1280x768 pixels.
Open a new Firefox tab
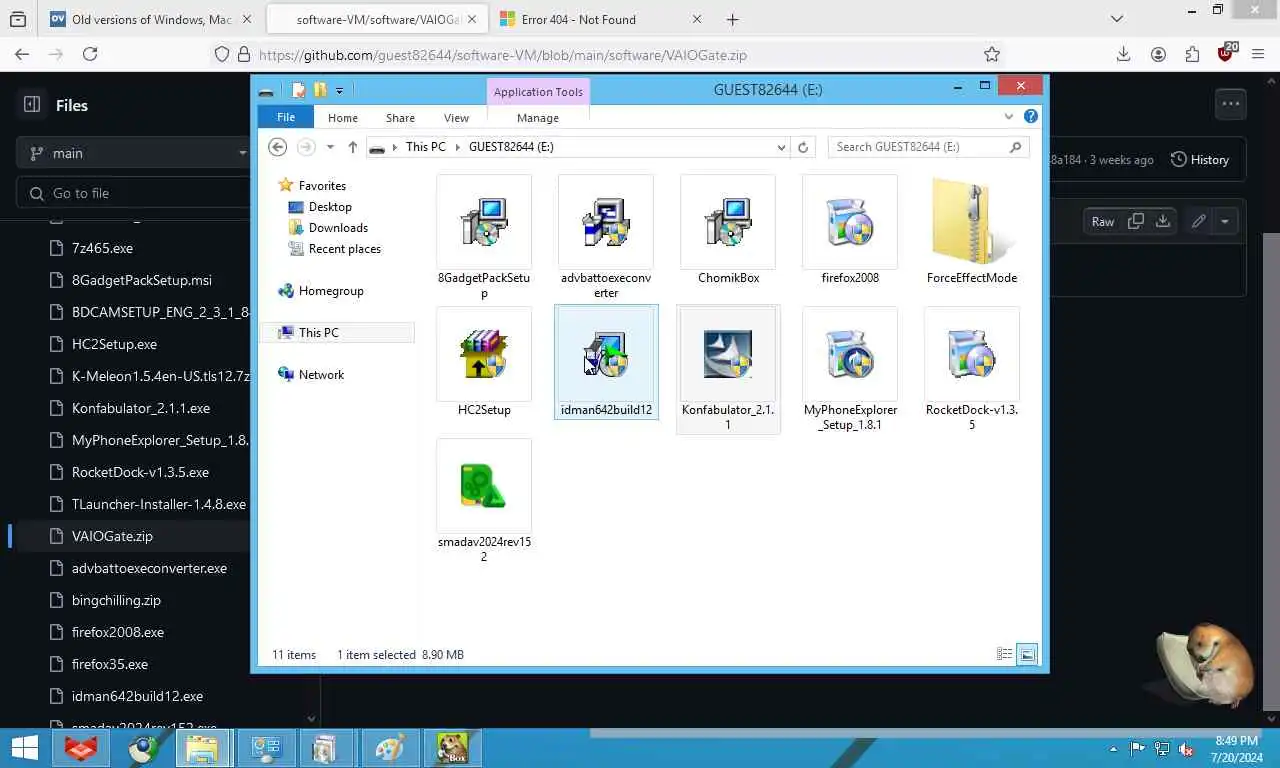coord(732,19)
